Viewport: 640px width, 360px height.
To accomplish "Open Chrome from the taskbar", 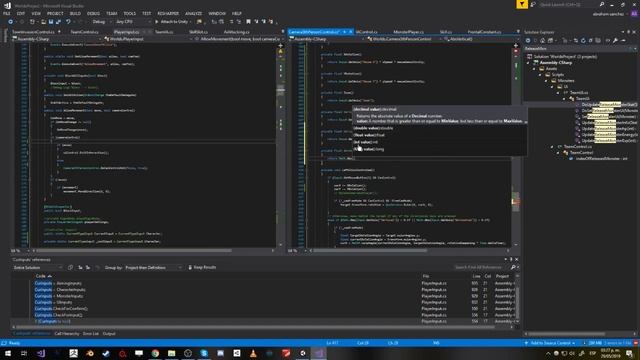I will 155,353.
